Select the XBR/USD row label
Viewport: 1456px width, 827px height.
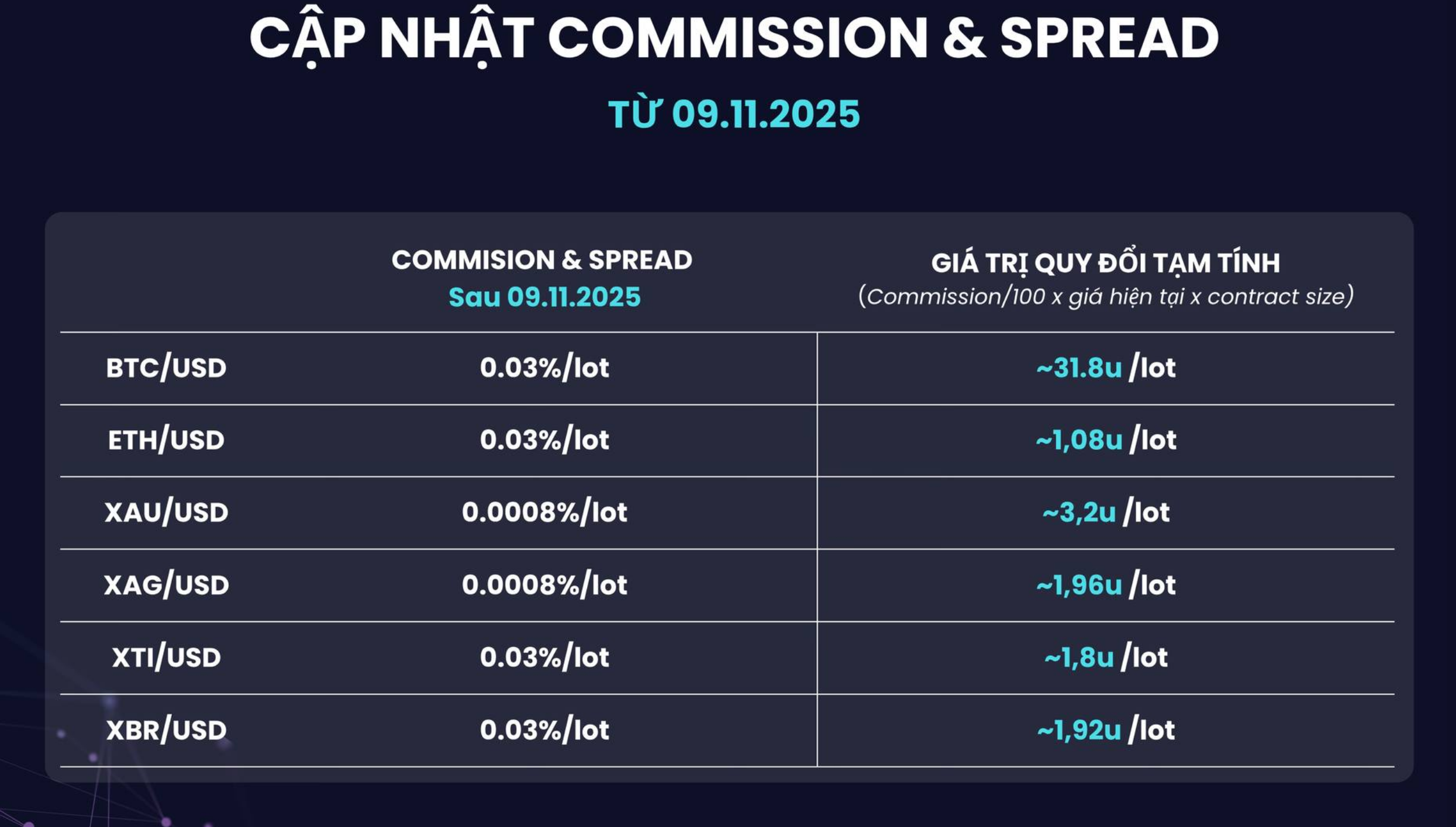pos(166,730)
